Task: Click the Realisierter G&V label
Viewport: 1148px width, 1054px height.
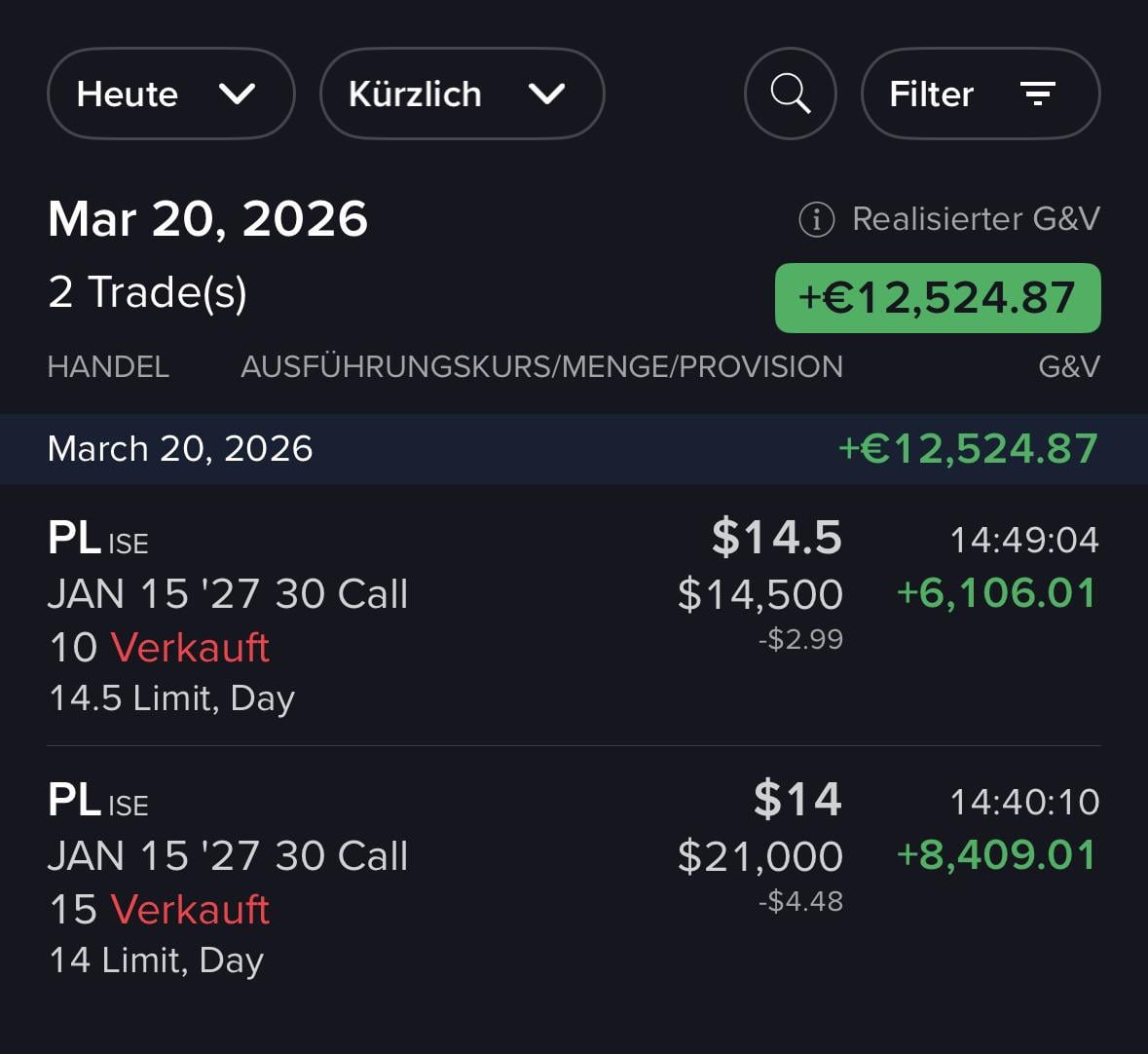Action: click(x=975, y=219)
